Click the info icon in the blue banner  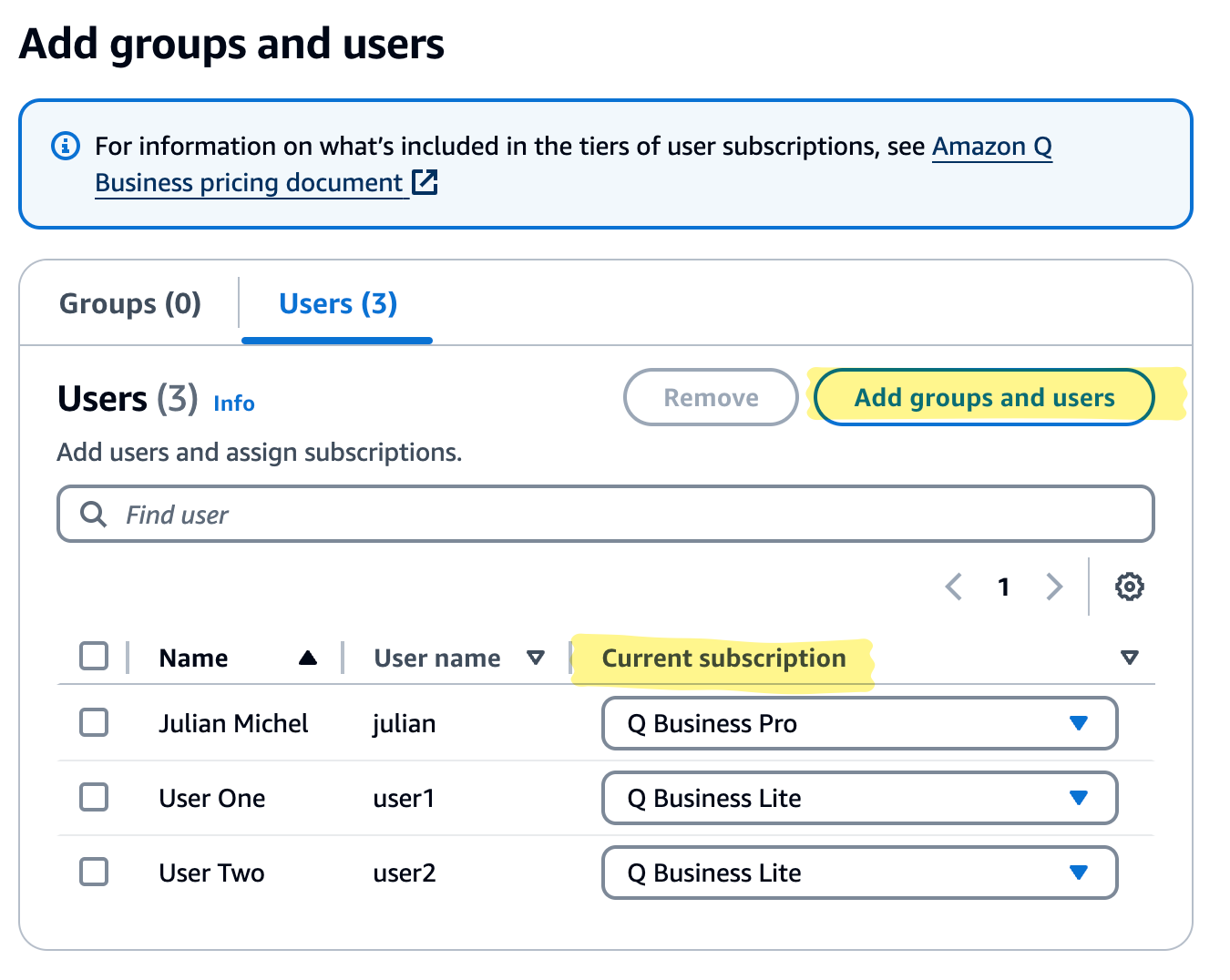click(65, 145)
